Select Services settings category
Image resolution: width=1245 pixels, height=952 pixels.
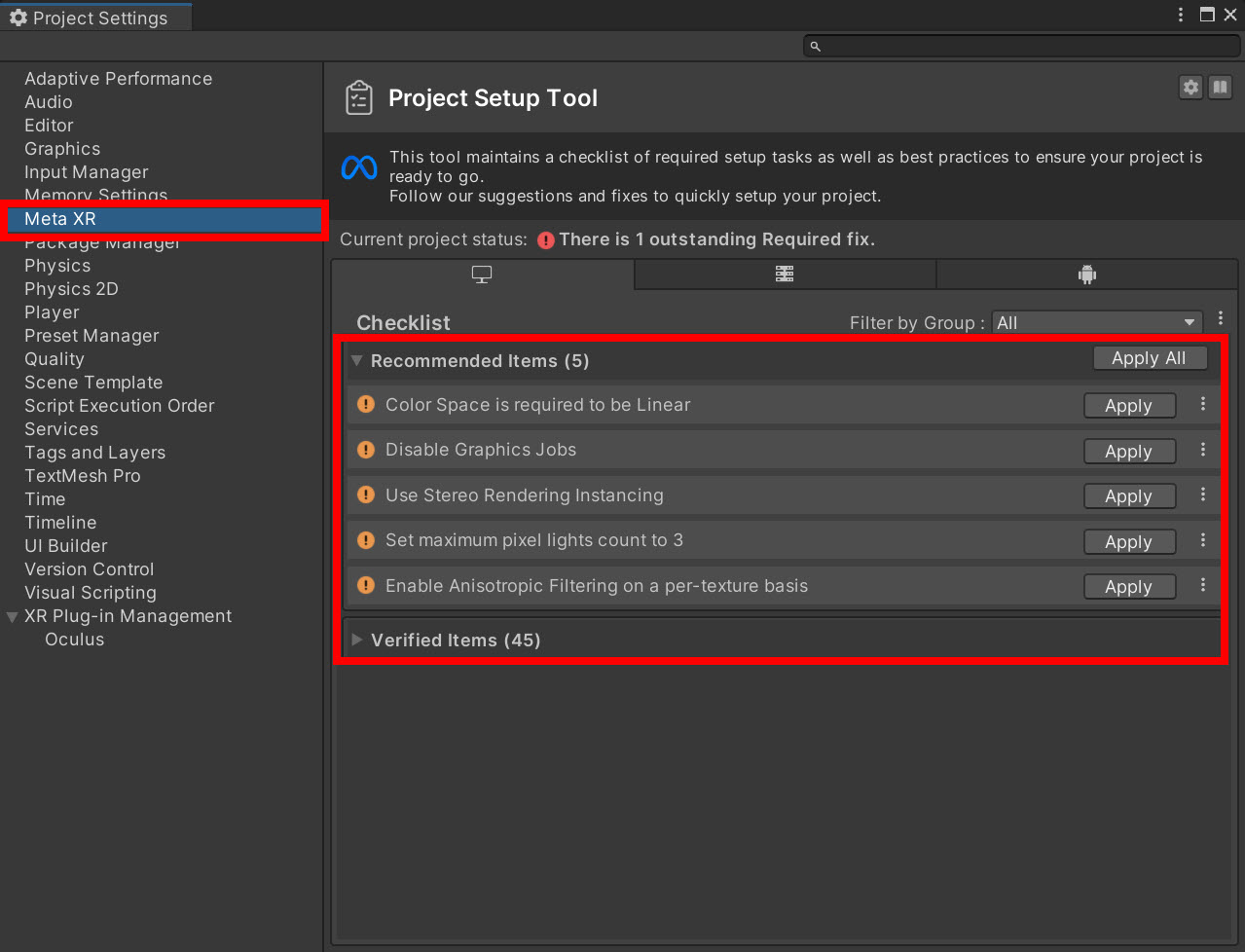[61, 429]
